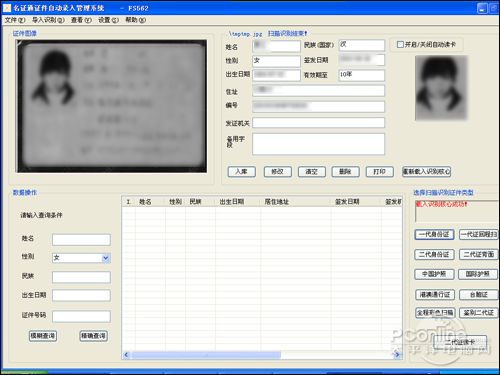
Task: Select the 二代证背面 document type
Action: [479, 255]
